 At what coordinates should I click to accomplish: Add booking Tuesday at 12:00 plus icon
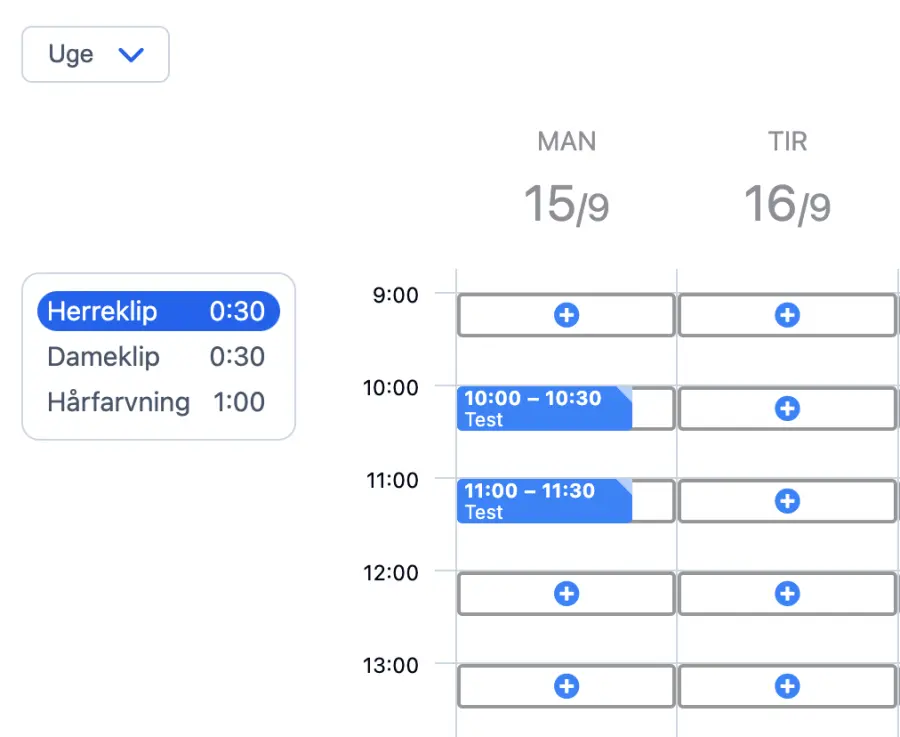tap(787, 594)
